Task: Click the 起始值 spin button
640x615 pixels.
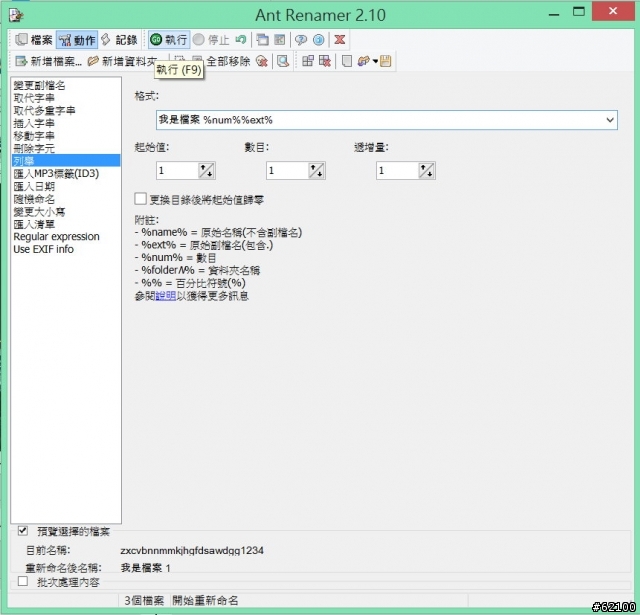Action: 207,171
